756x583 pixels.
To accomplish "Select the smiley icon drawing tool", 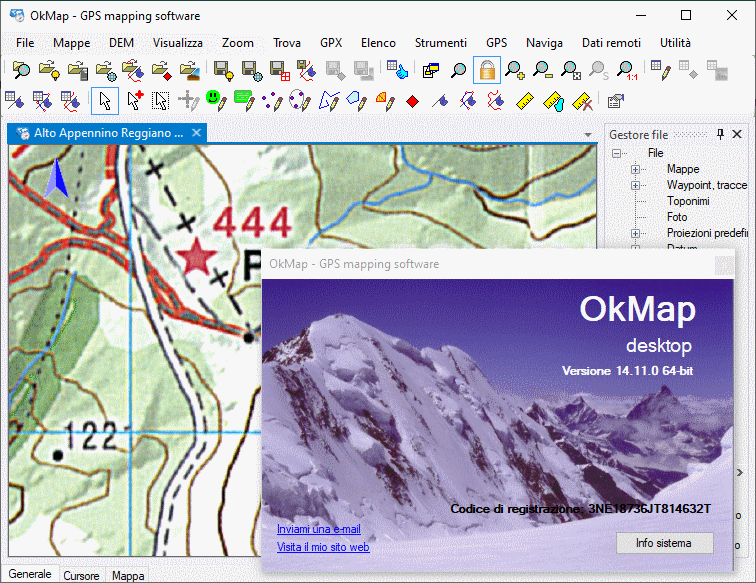I will [x=216, y=100].
